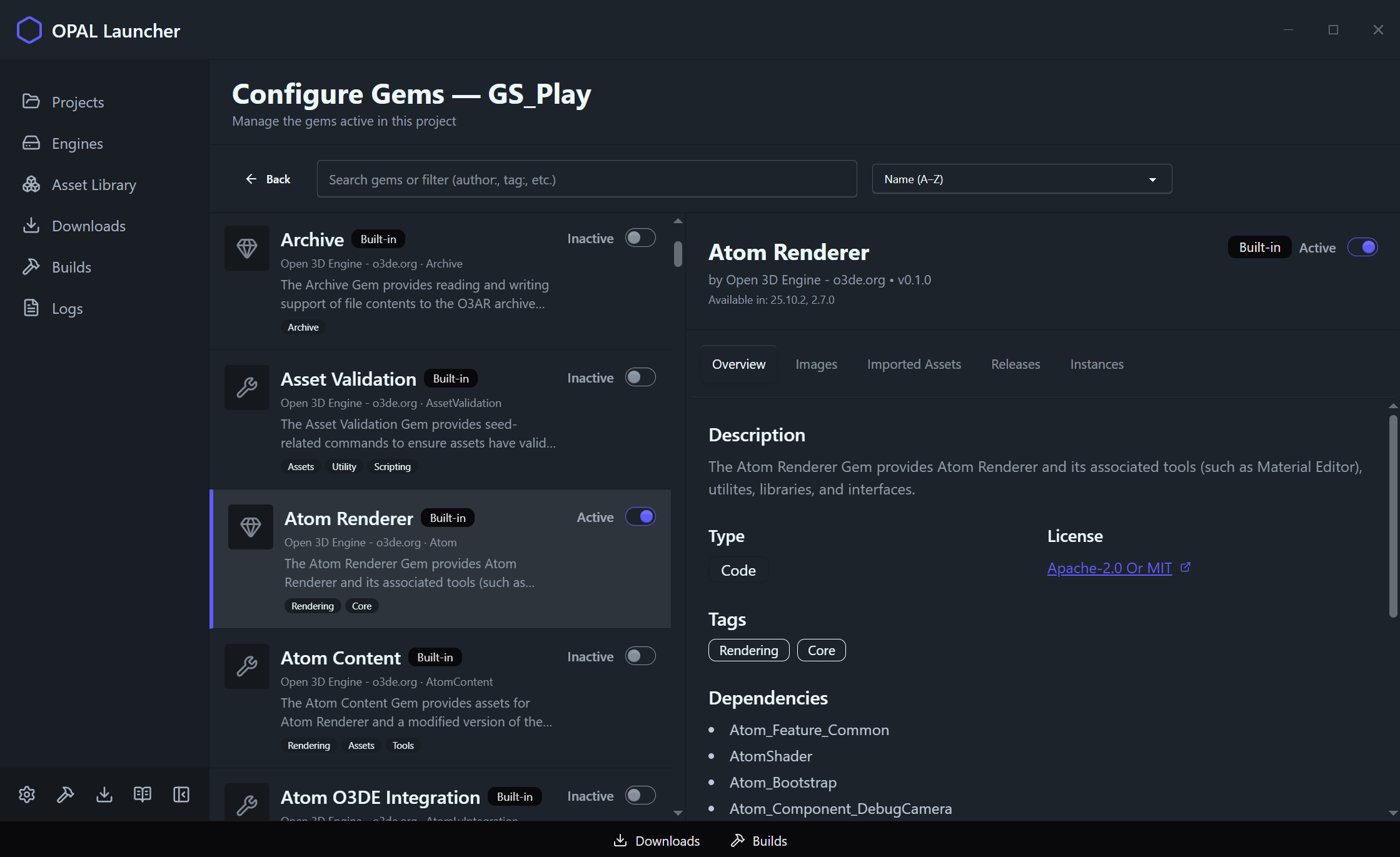Open the Apache-2.0 Or MIT license link
Viewport: 1400px width, 857px height.
point(1109,568)
